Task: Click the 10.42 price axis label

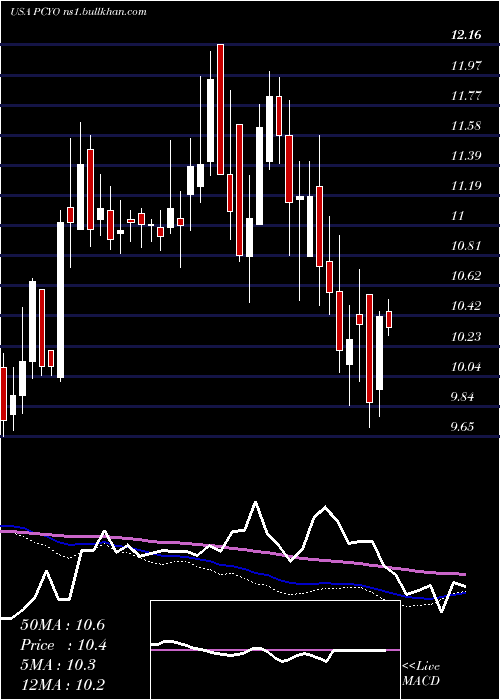Action: pos(466,306)
